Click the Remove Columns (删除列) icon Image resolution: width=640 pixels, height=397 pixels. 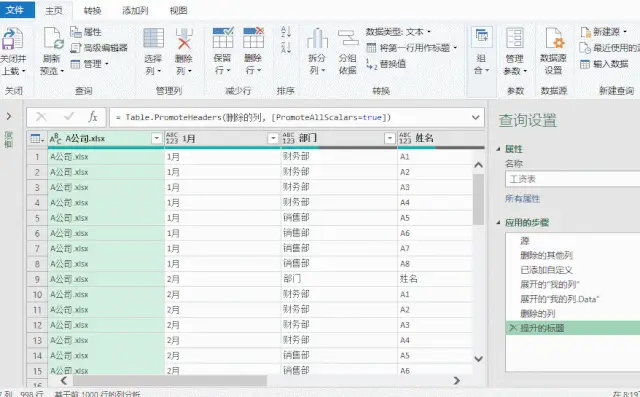point(184,38)
